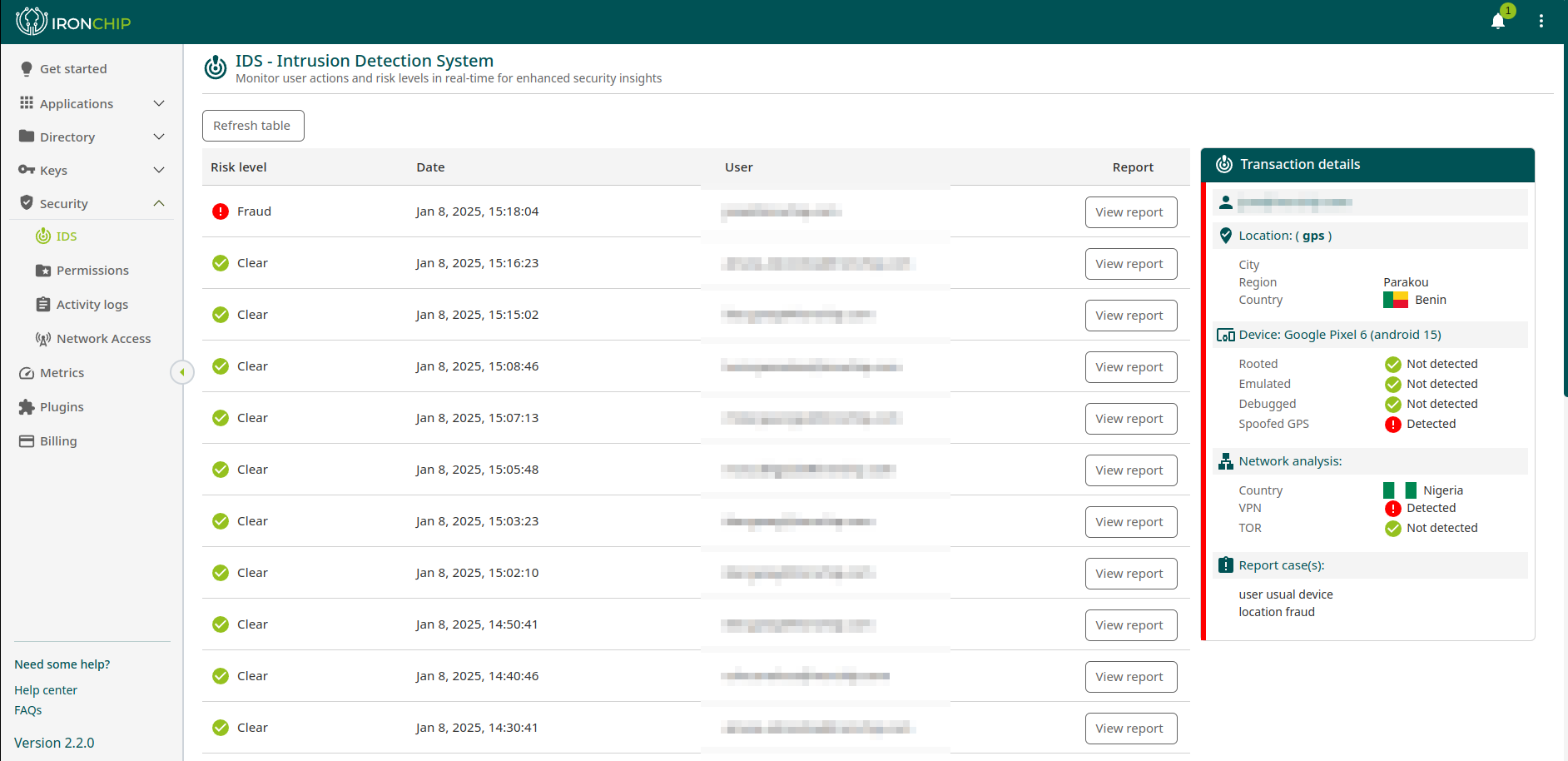The height and width of the screenshot is (761, 1568).
Task: Click the sidebar collapse arrow
Action: click(x=181, y=372)
